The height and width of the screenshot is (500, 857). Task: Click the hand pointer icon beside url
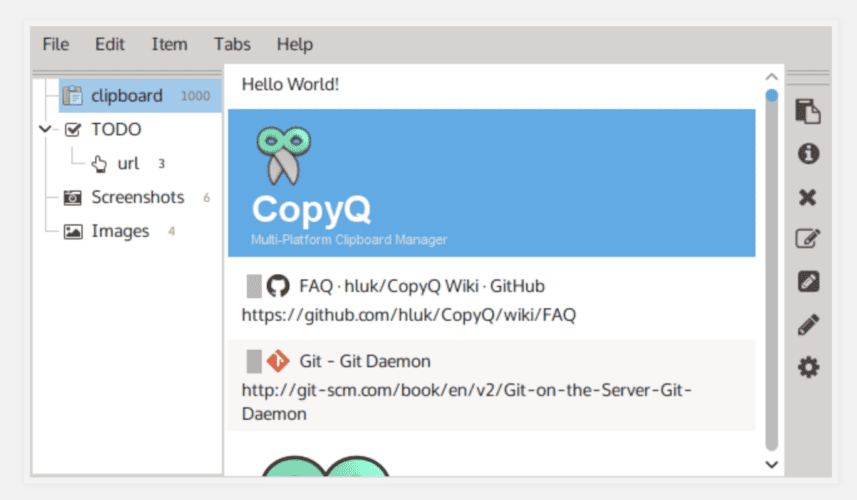tap(99, 163)
